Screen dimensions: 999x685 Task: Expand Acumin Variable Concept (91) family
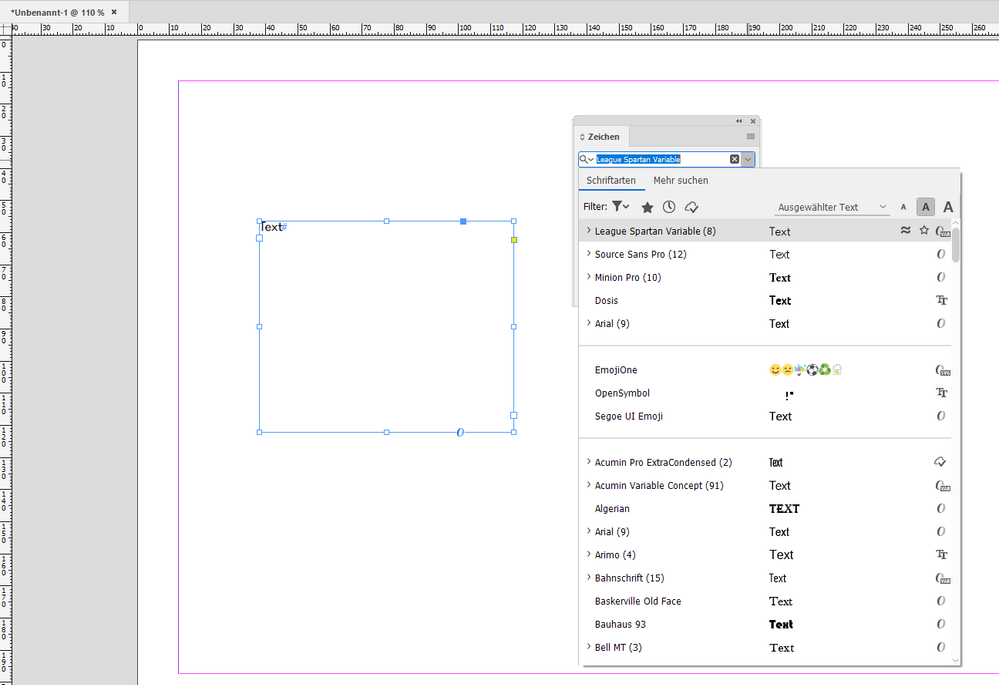(589, 485)
